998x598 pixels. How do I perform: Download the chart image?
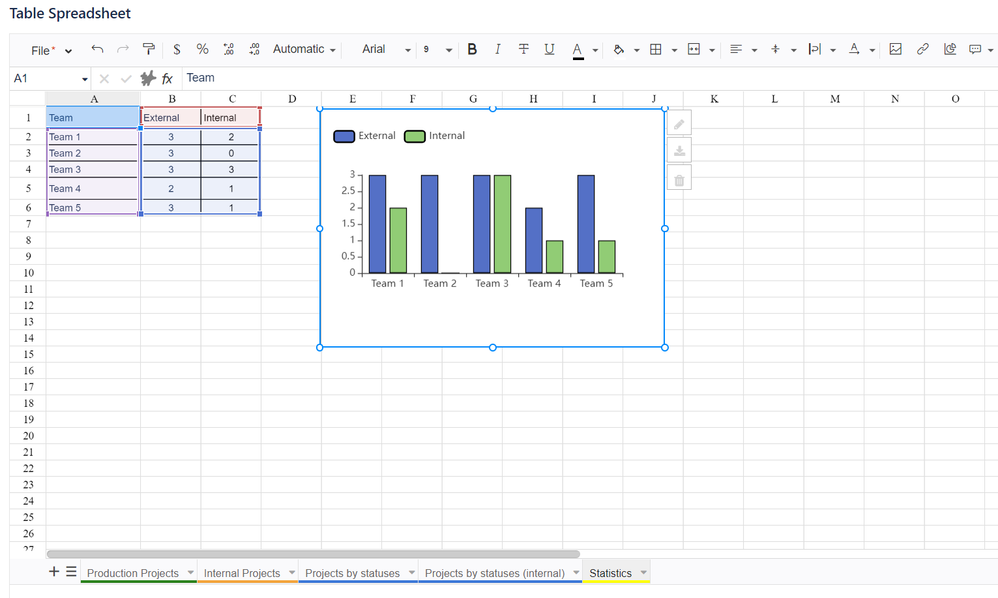[679, 151]
